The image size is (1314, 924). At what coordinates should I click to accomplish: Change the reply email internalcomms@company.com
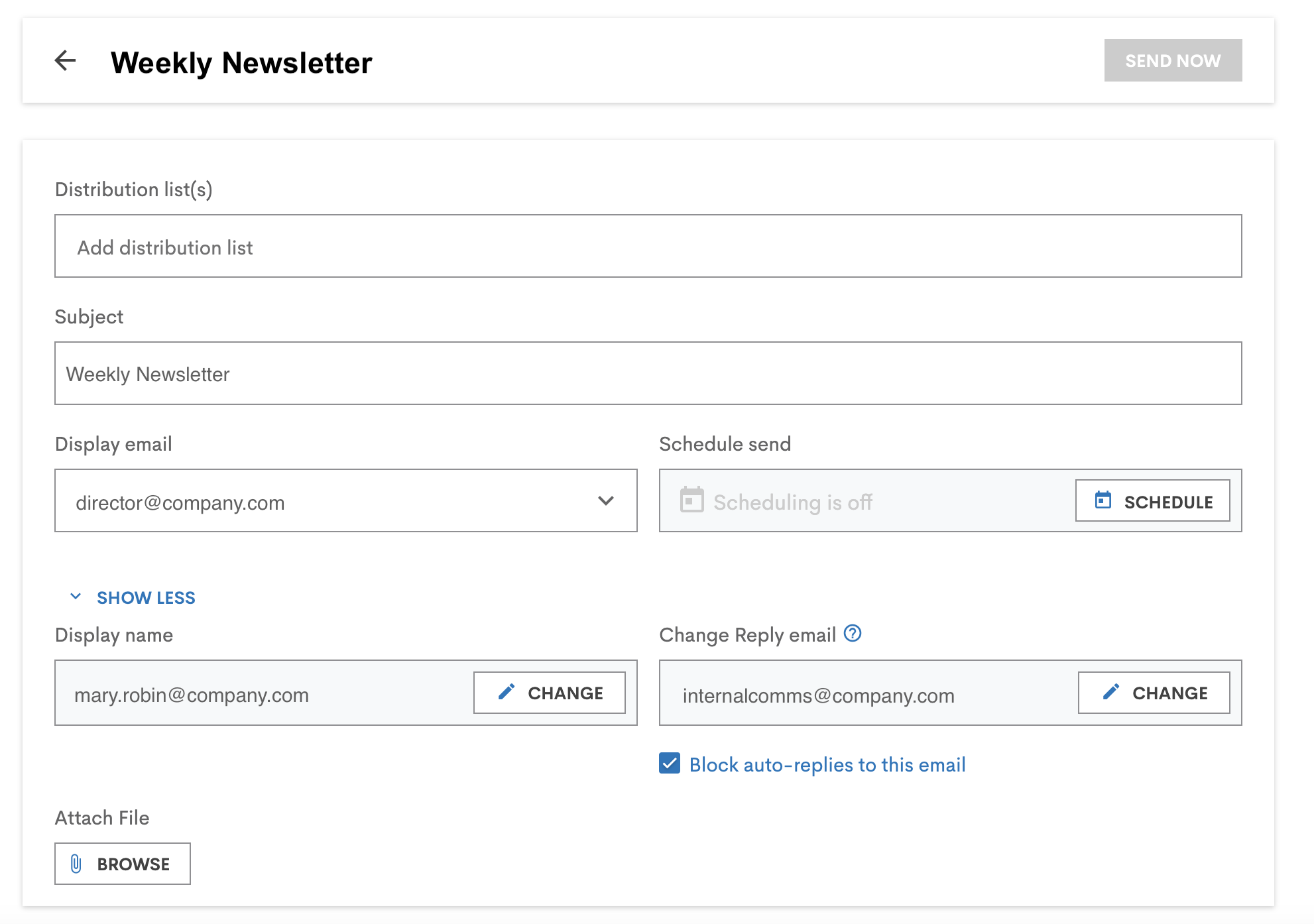[1154, 692]
